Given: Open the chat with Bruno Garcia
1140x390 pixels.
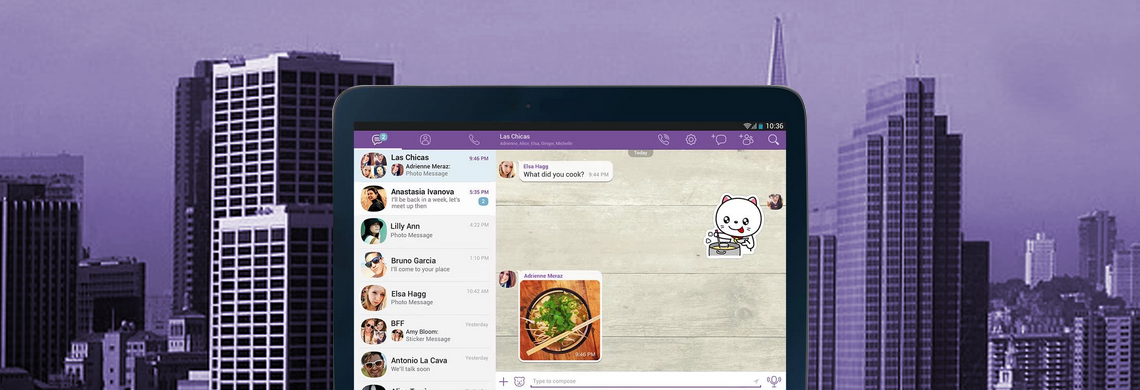Looking at the screenshot, I should [x=425, y=265].
